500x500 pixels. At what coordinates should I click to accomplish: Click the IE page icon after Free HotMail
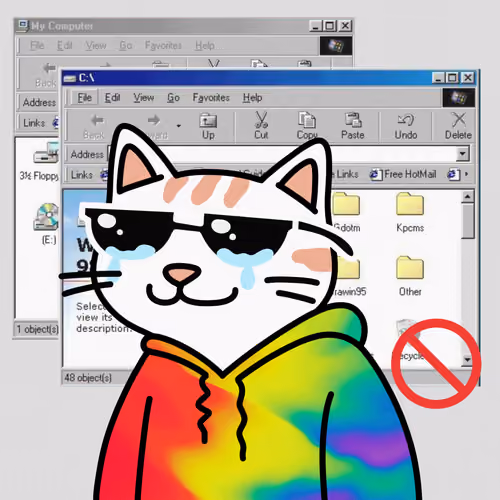click(x=453, y=174)
